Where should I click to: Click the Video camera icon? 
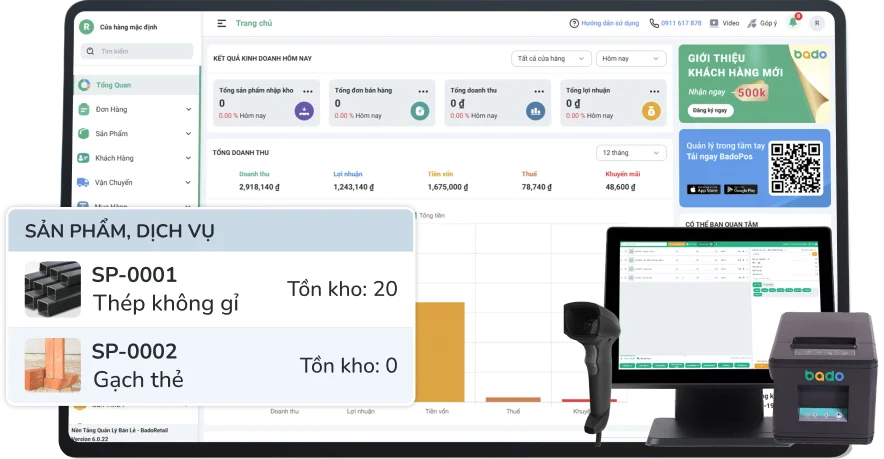[x=714, y=23]
